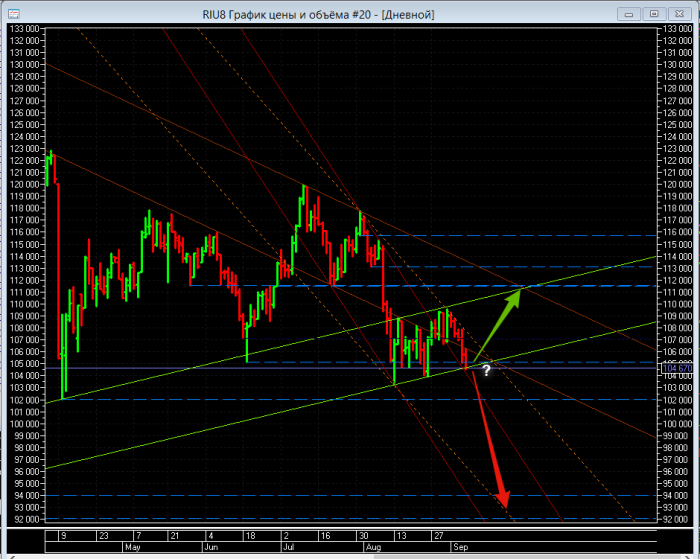Screen dimensions: 700x559
Task: Click 92 000 on the right price axis
Action: tap(675, 519)
